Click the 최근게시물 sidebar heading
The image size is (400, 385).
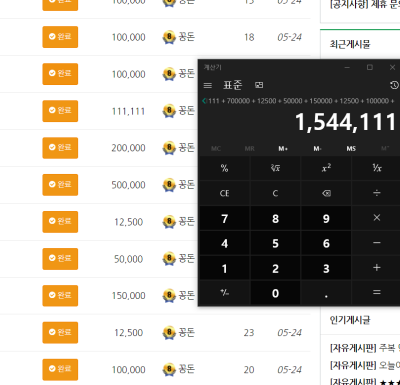(350, 44)
